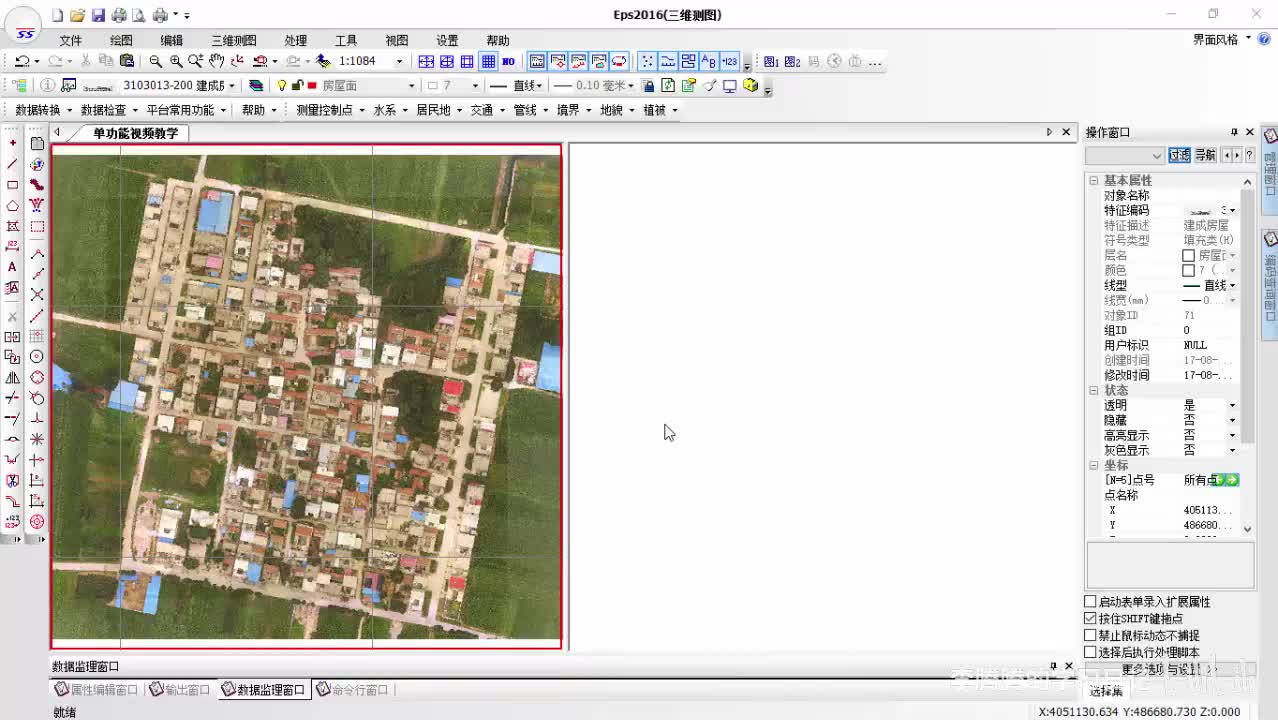Uncheck 按住SHIFT键拖点 checkbox

coord(1091,619)
